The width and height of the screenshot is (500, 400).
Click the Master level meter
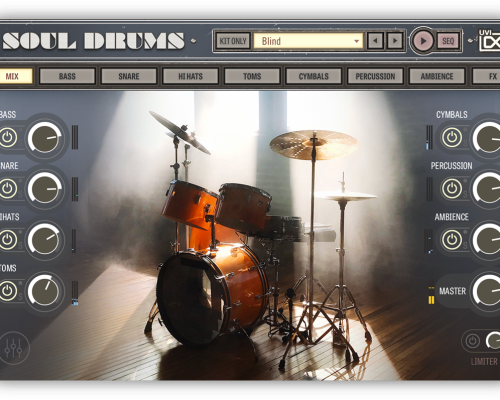tap(431, 295)
